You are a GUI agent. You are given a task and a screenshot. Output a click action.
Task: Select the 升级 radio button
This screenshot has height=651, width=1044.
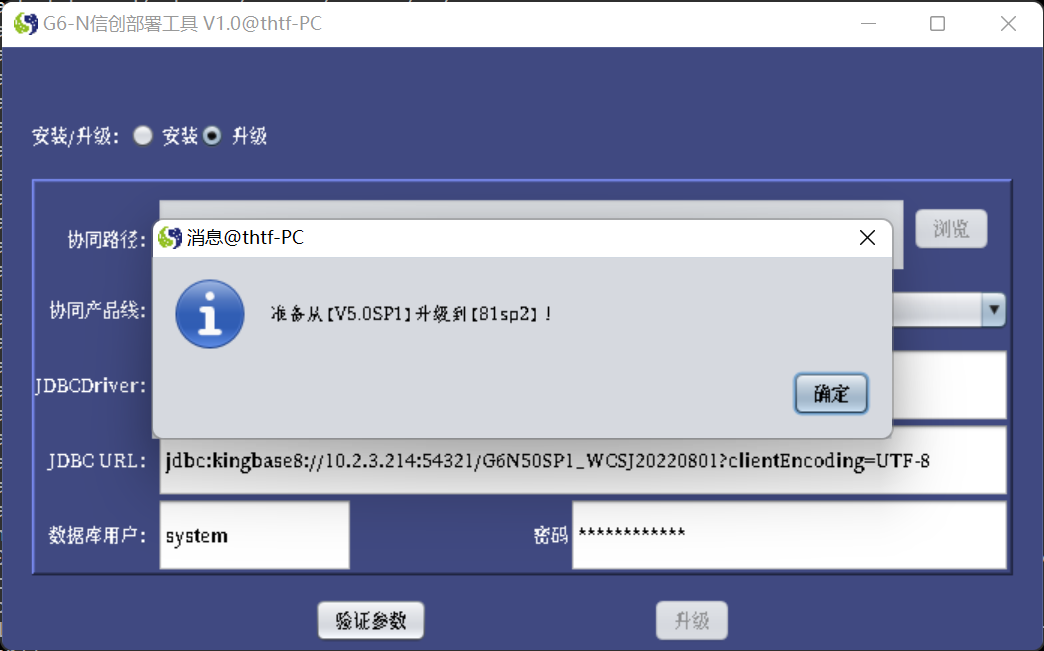point(212,136)
